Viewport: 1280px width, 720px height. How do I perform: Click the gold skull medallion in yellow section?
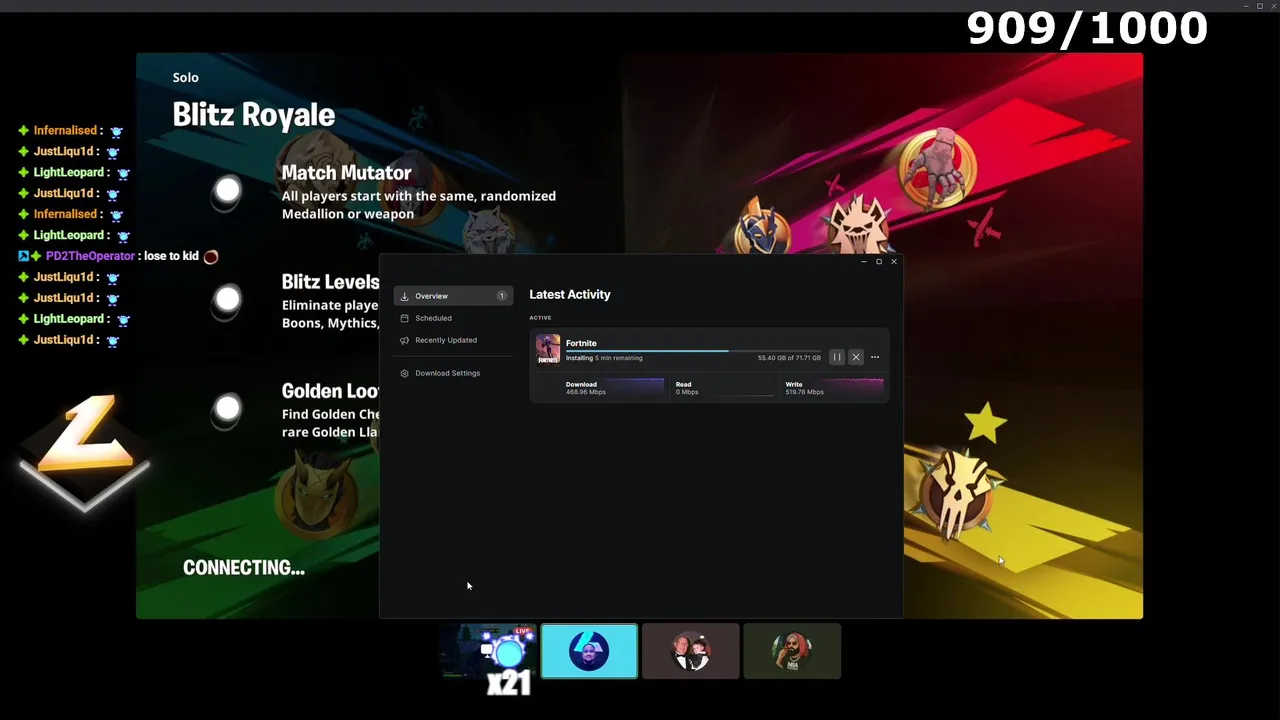[x=958, y=493]
